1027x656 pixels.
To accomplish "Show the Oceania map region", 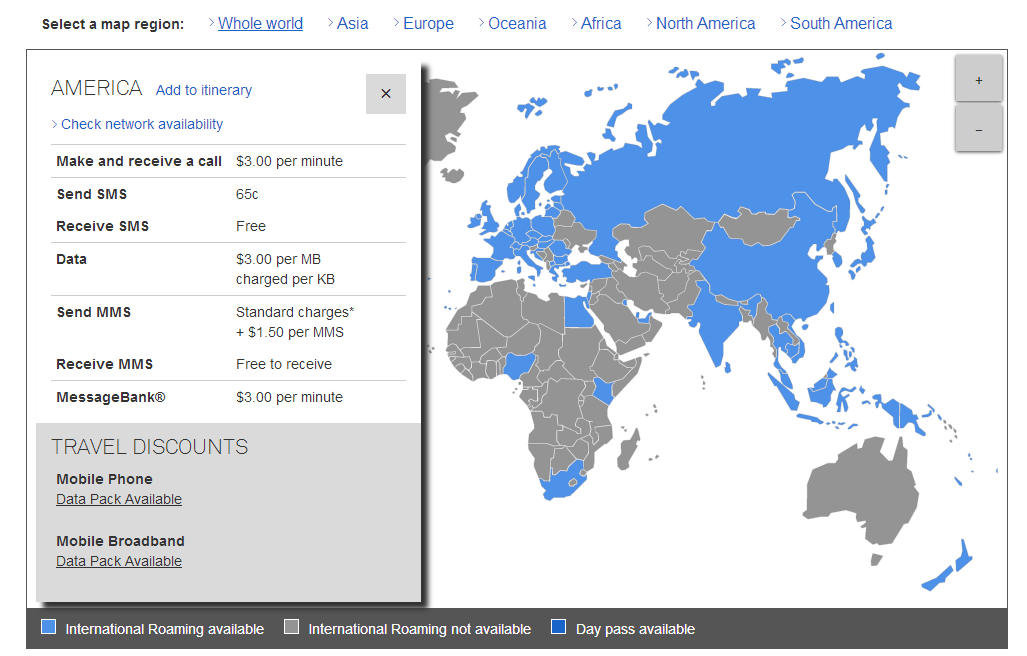I will coord(517,24).
